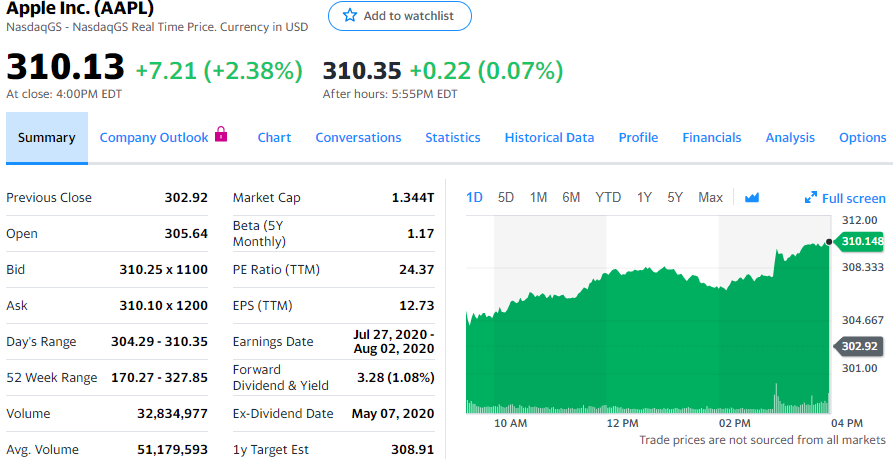Image resolution: width=893 pixels, height=459 pixels.
Task: Click the Full screen expand arrows icon
Action: pos(811,198)
